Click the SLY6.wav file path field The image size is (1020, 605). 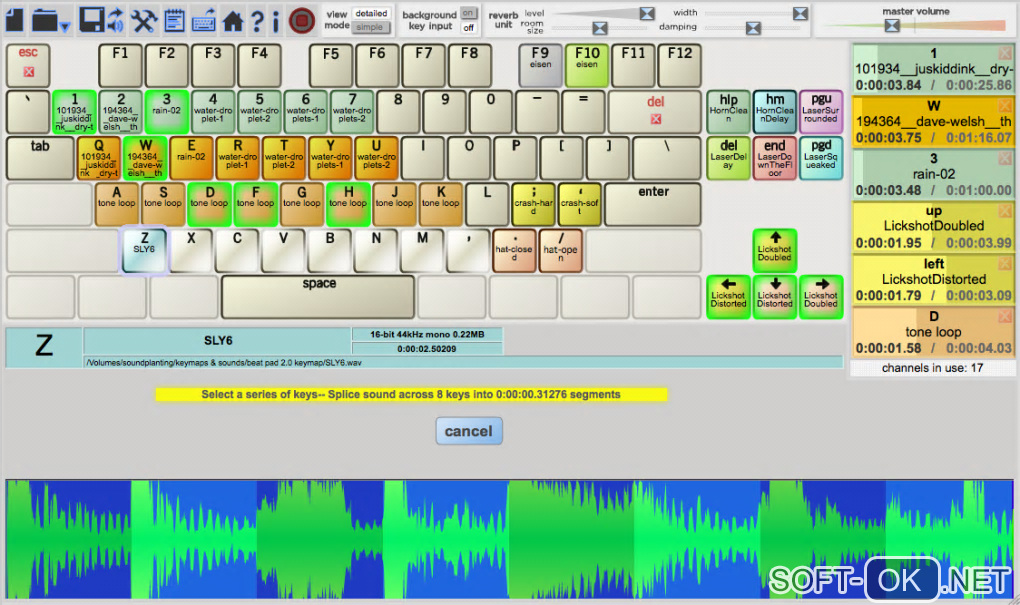click(463, 362)
